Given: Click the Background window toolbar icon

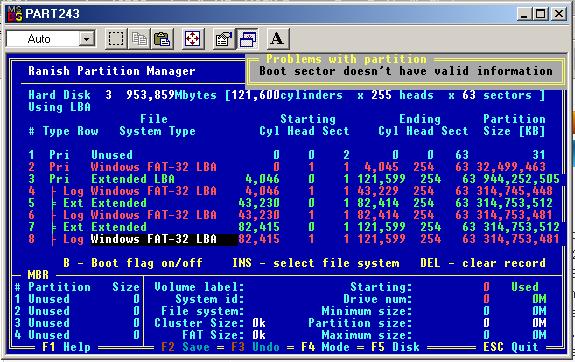Looking at the screenshot, I should tap(247, 39).
